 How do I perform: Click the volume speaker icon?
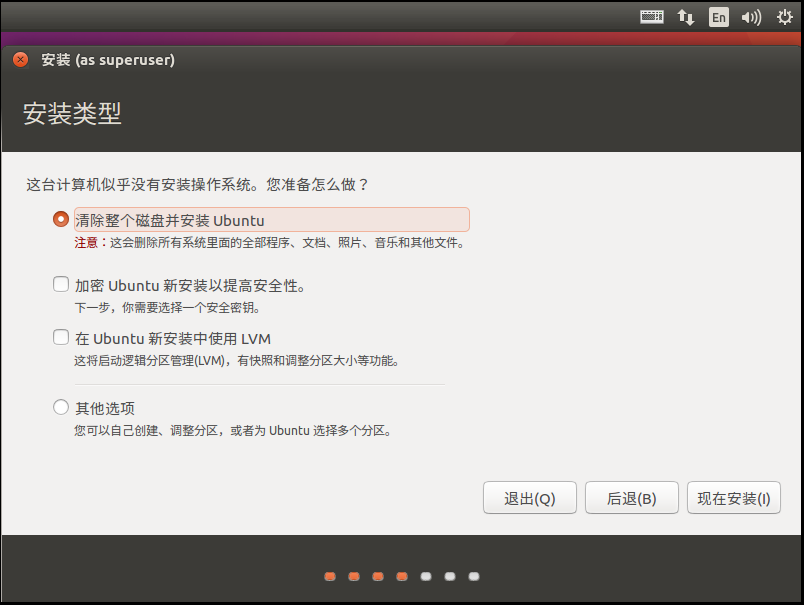pos(750,17)
